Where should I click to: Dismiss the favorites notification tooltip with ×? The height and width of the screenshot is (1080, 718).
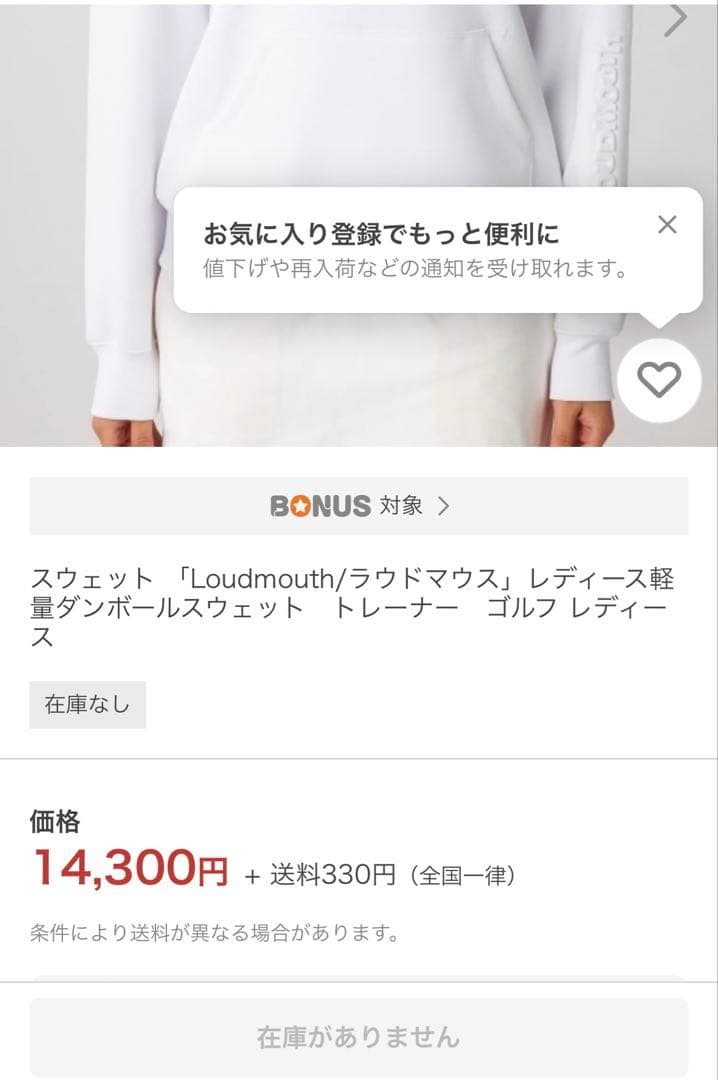668,225
